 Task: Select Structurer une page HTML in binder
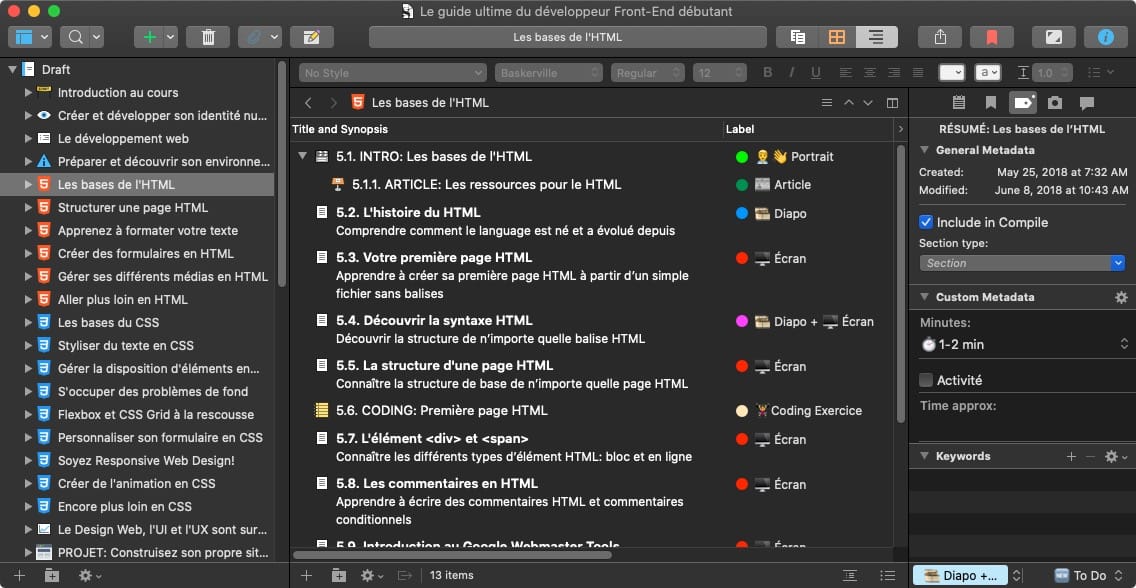133,208
